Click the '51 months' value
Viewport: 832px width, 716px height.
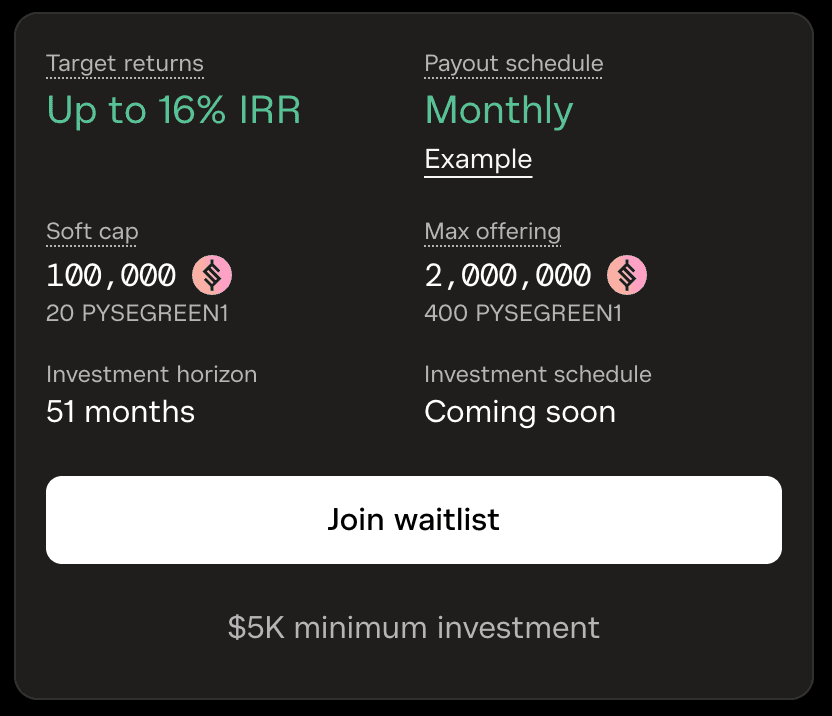click(x=120, y=412)
